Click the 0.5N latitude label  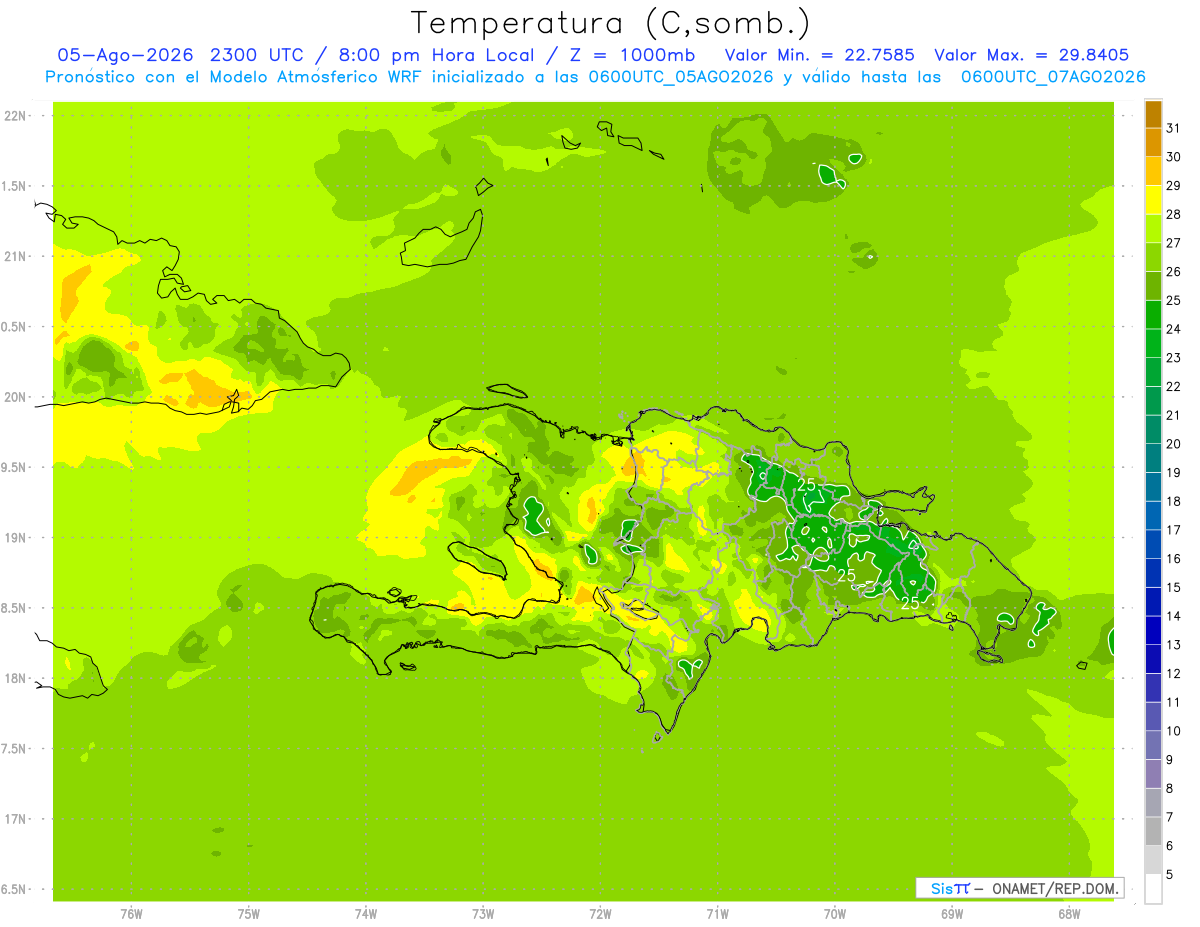pyautogui.click(x=15, y=327)
